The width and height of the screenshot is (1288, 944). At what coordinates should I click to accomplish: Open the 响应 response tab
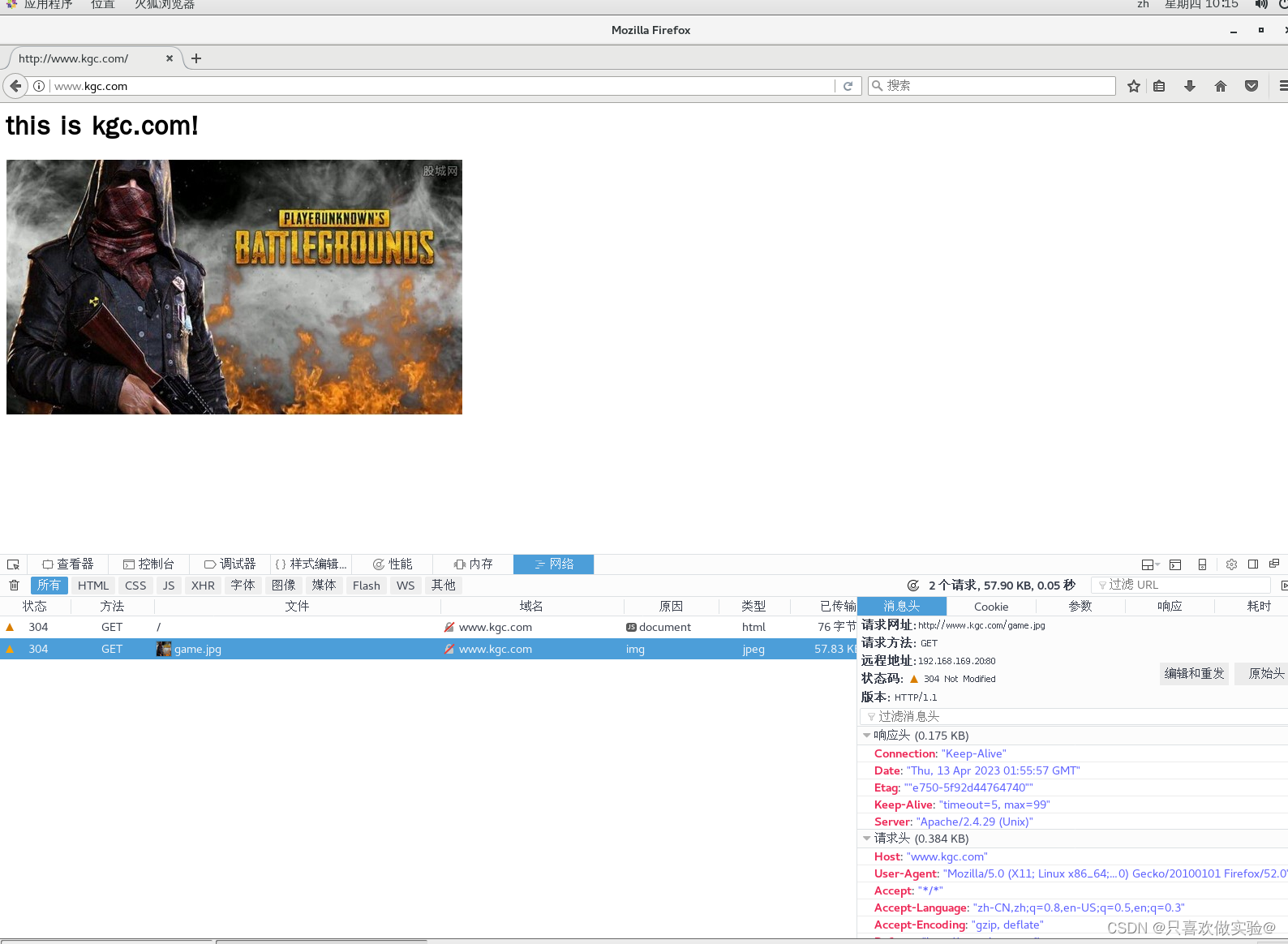click(1170, 607)
